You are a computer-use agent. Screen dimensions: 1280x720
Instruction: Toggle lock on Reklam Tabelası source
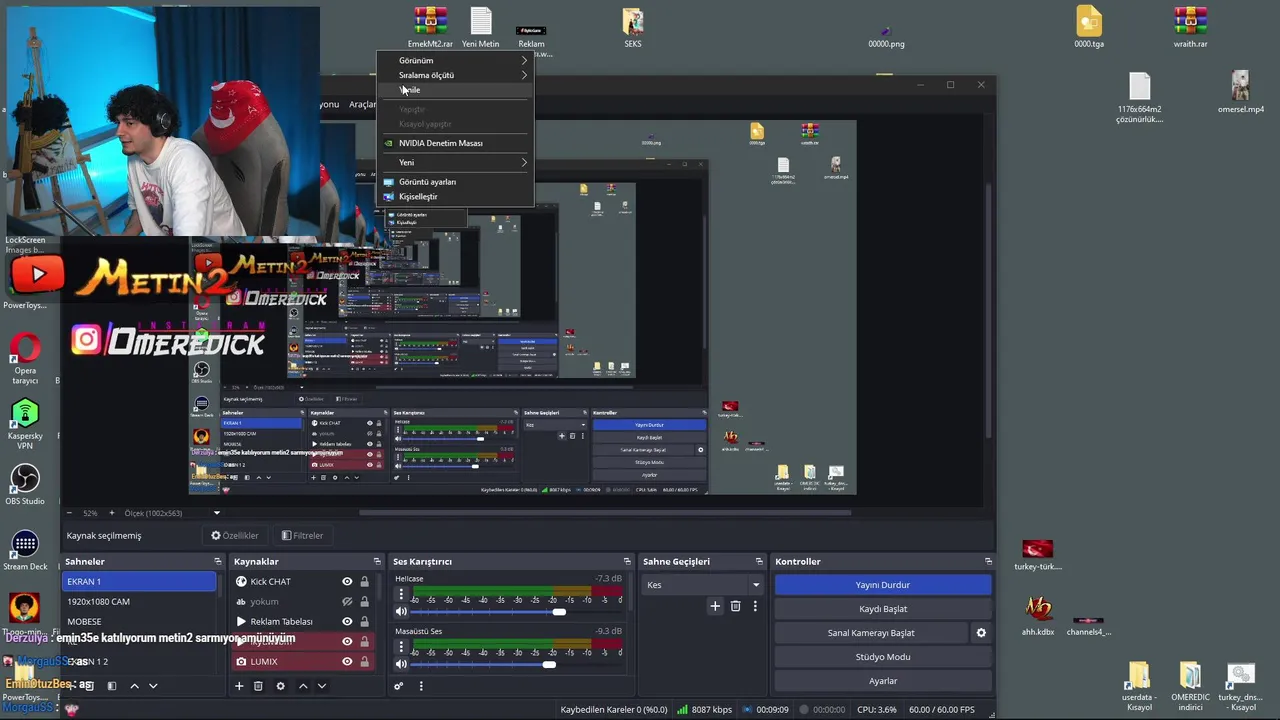point(365,622)
